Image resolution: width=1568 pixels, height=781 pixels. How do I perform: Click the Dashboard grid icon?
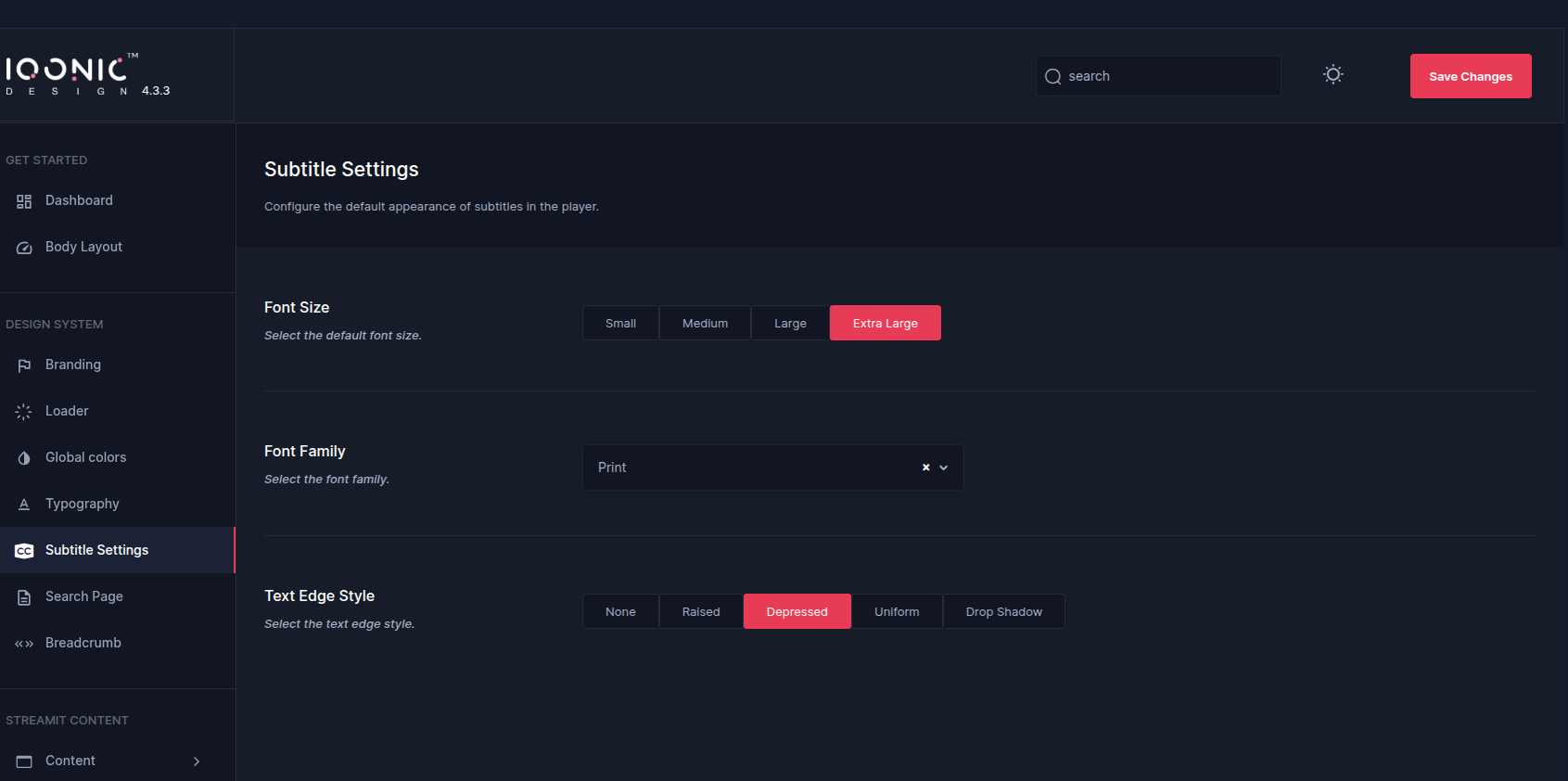pyautogui.click(x=24, y=201)
